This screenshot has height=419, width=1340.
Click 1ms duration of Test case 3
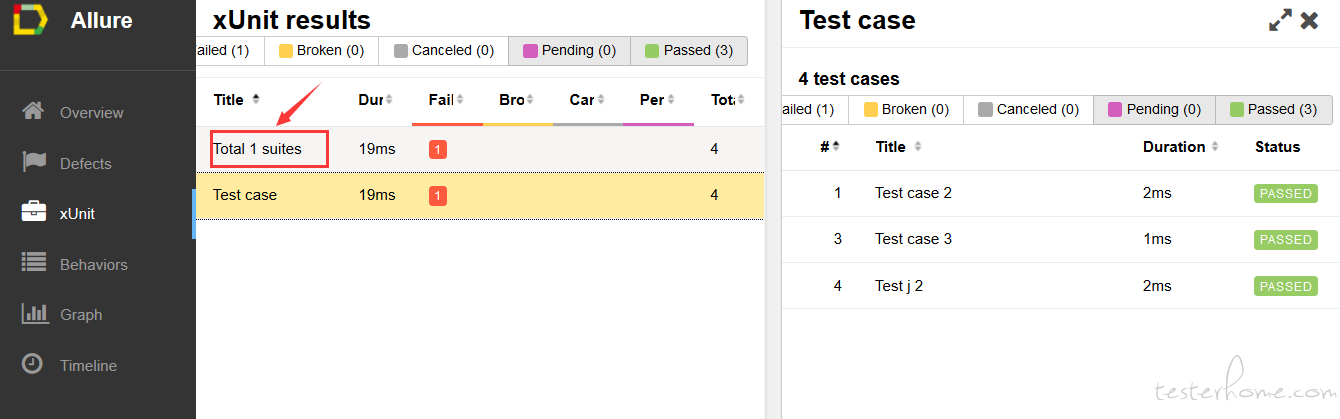1157,239
